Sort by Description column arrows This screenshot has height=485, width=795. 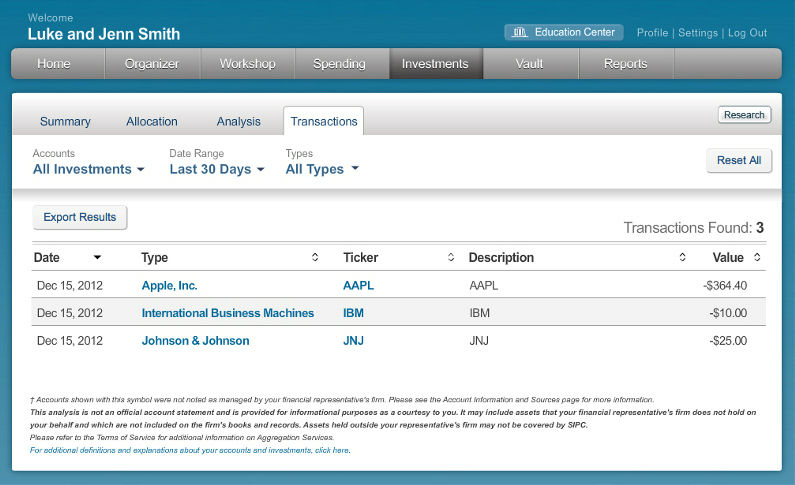(682, 257)
